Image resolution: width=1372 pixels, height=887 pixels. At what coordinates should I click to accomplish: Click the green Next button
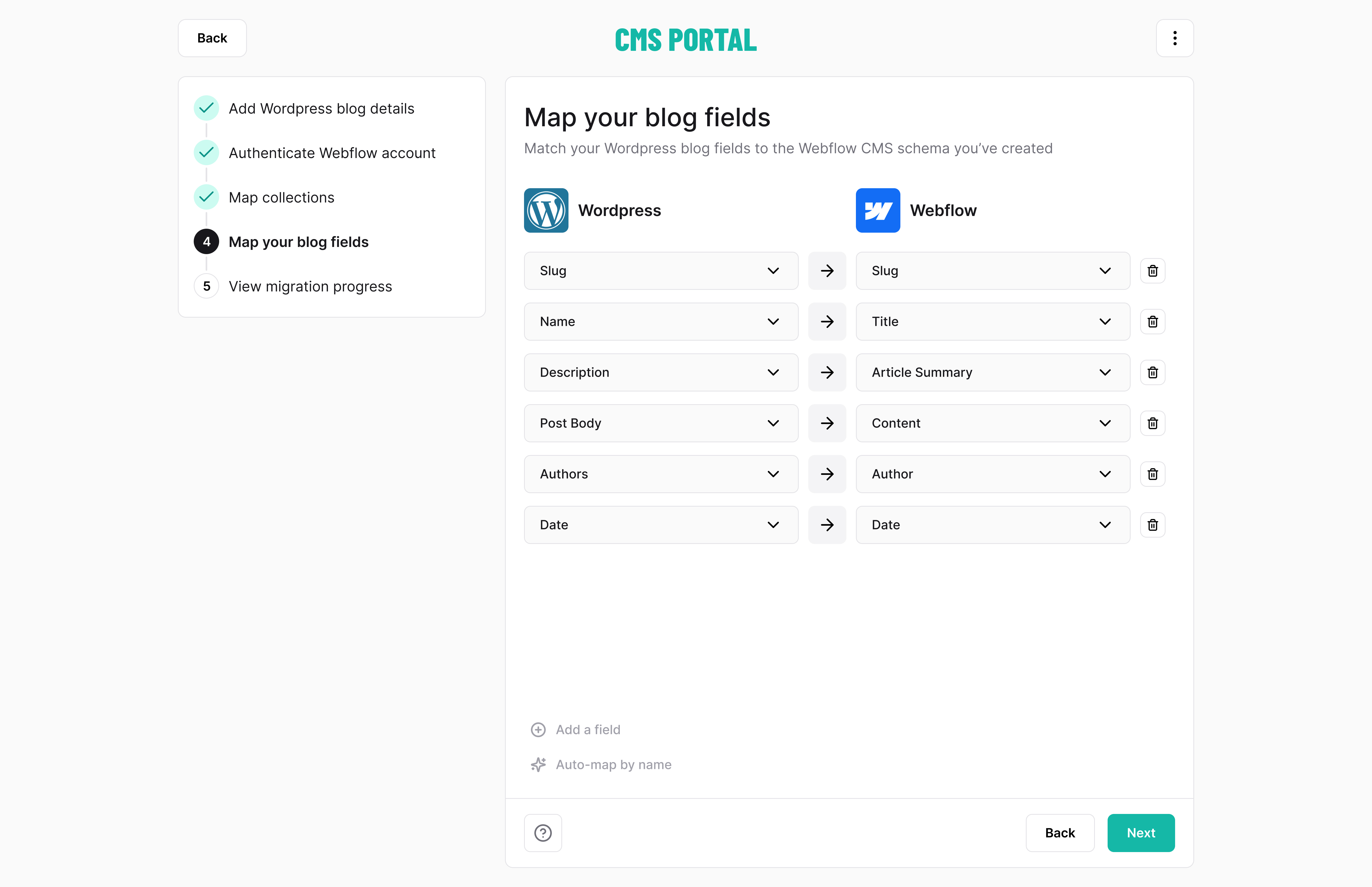(1140, 833)
